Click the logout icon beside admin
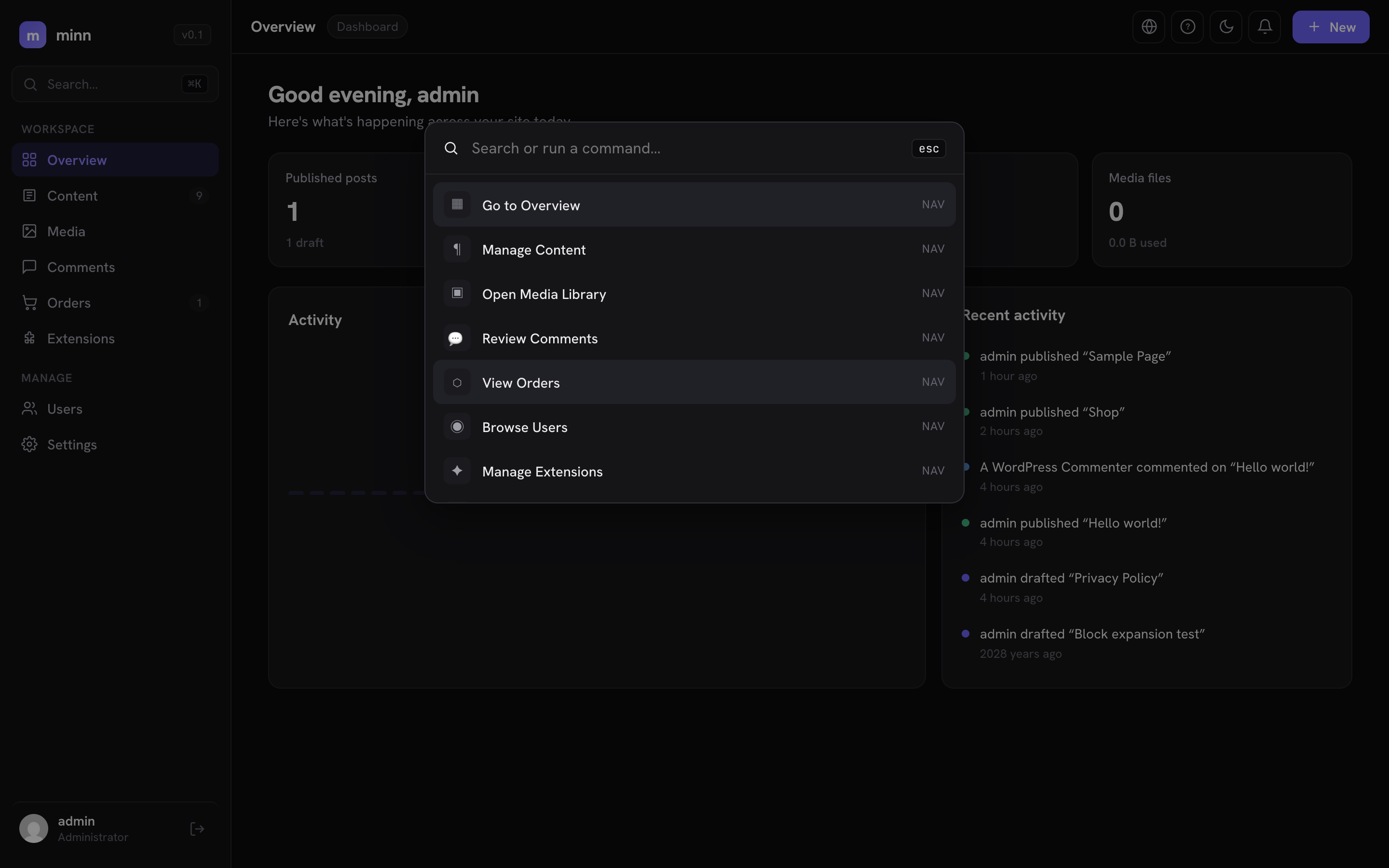The width and height of the screenshot is (1389, 868). click(x=197, y=828)
